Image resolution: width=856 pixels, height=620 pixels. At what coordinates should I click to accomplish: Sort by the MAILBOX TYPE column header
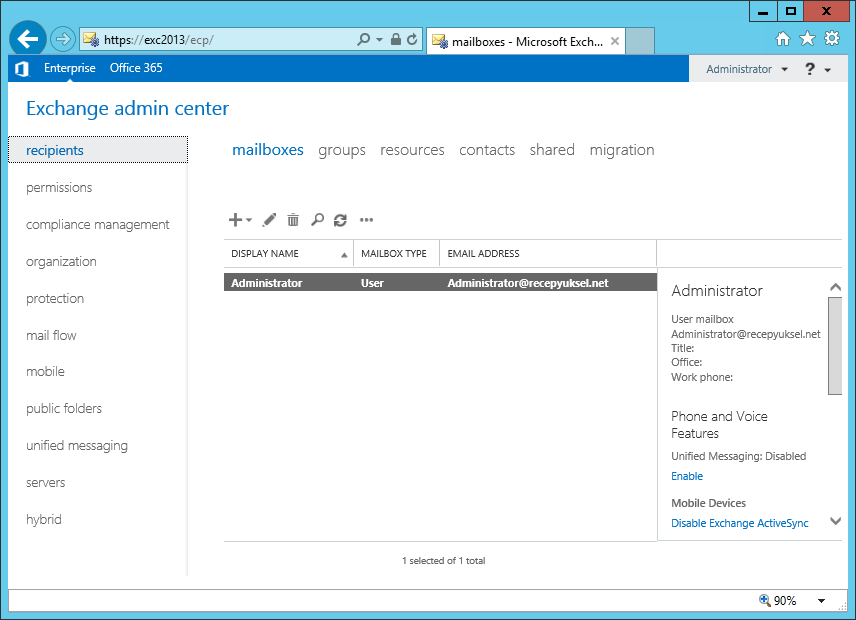[396, 254]
